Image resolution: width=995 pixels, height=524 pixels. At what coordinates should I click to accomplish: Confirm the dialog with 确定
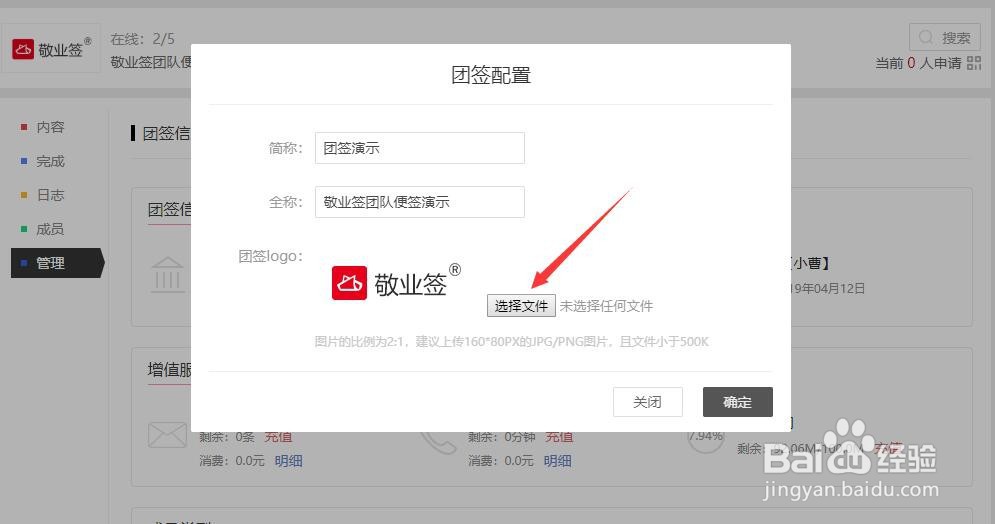pos(737,402)
